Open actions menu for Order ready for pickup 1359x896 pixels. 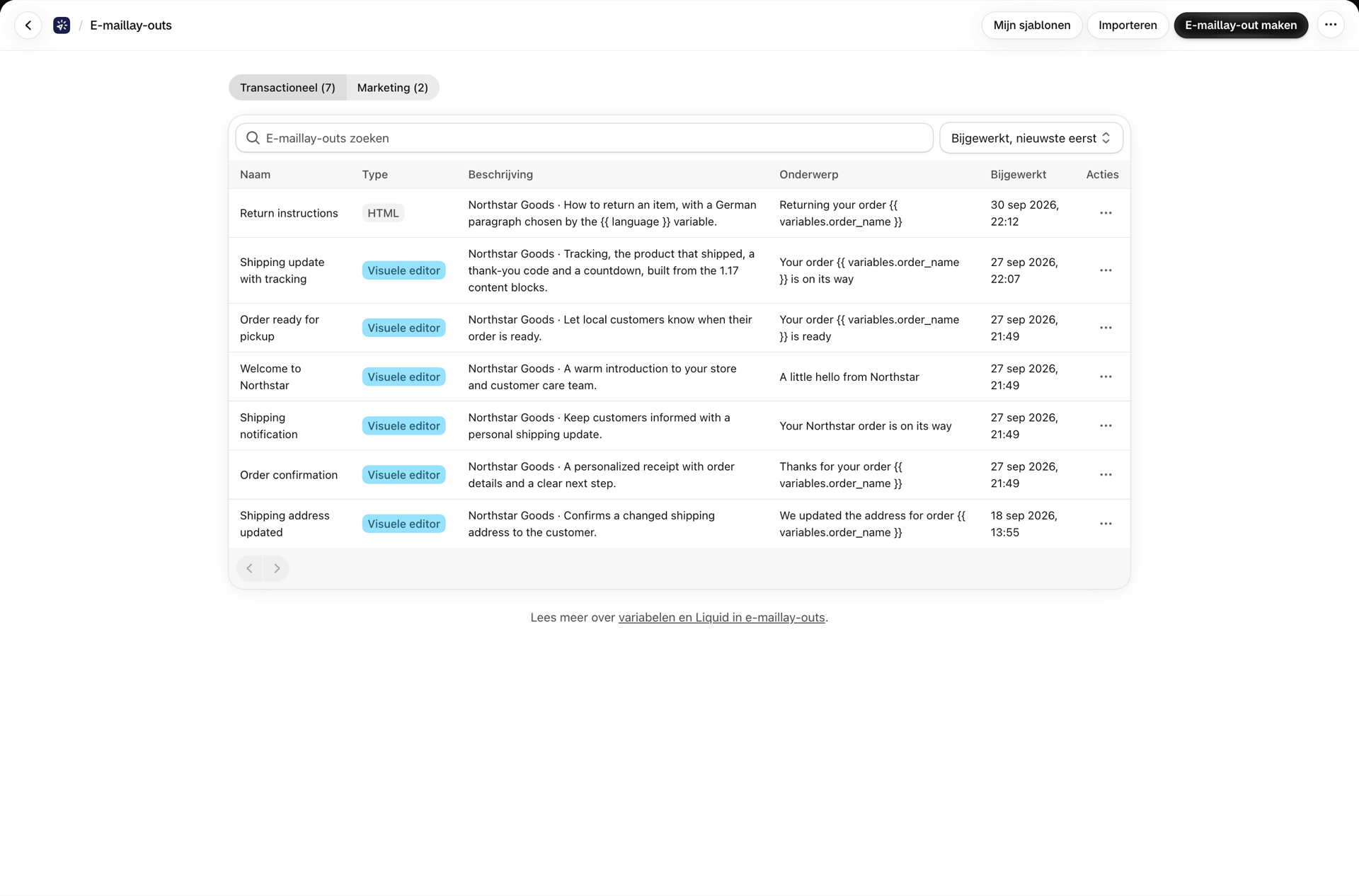pyautogui.click(x=1106, y=328)
